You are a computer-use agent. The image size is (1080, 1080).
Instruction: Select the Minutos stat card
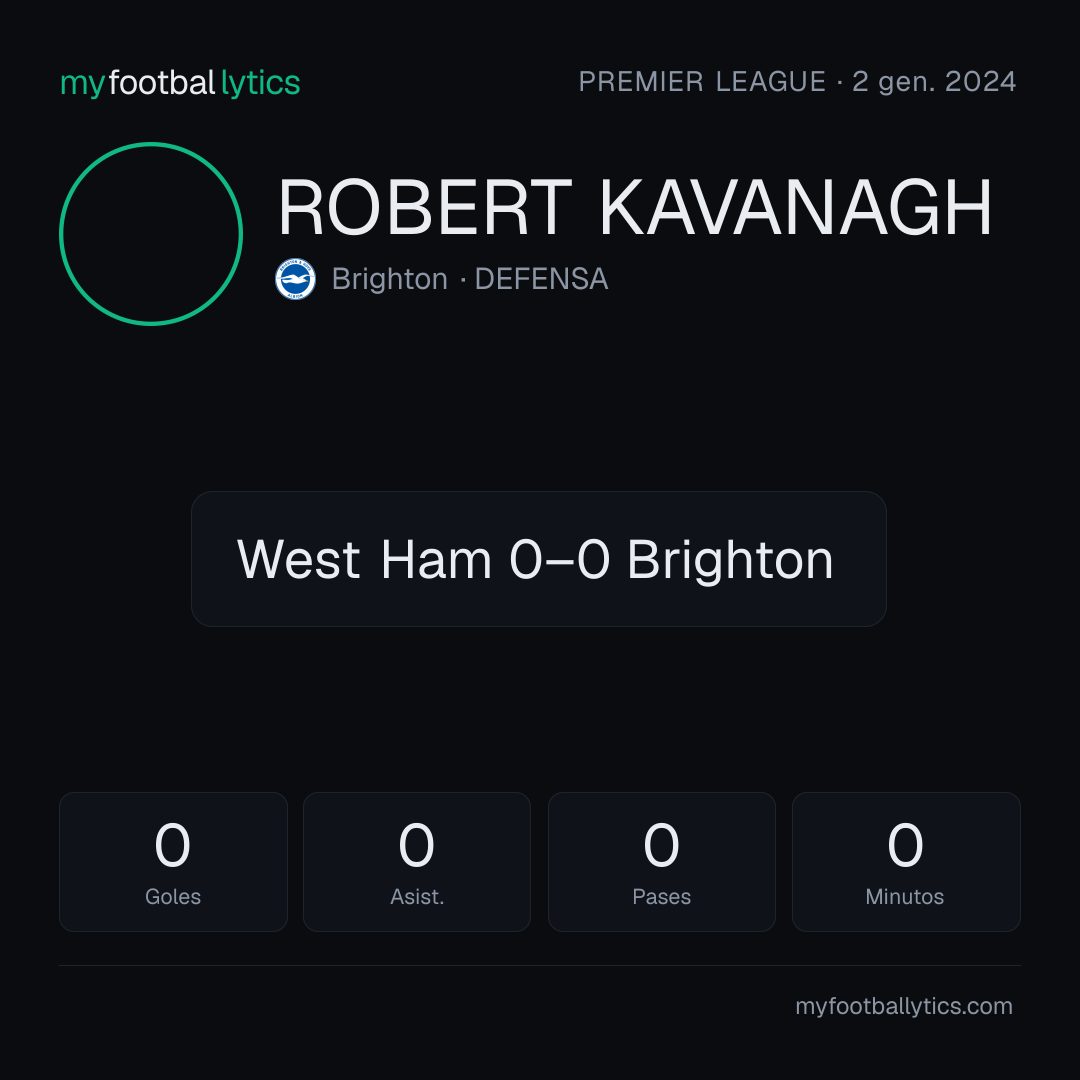tap(906, 862)
